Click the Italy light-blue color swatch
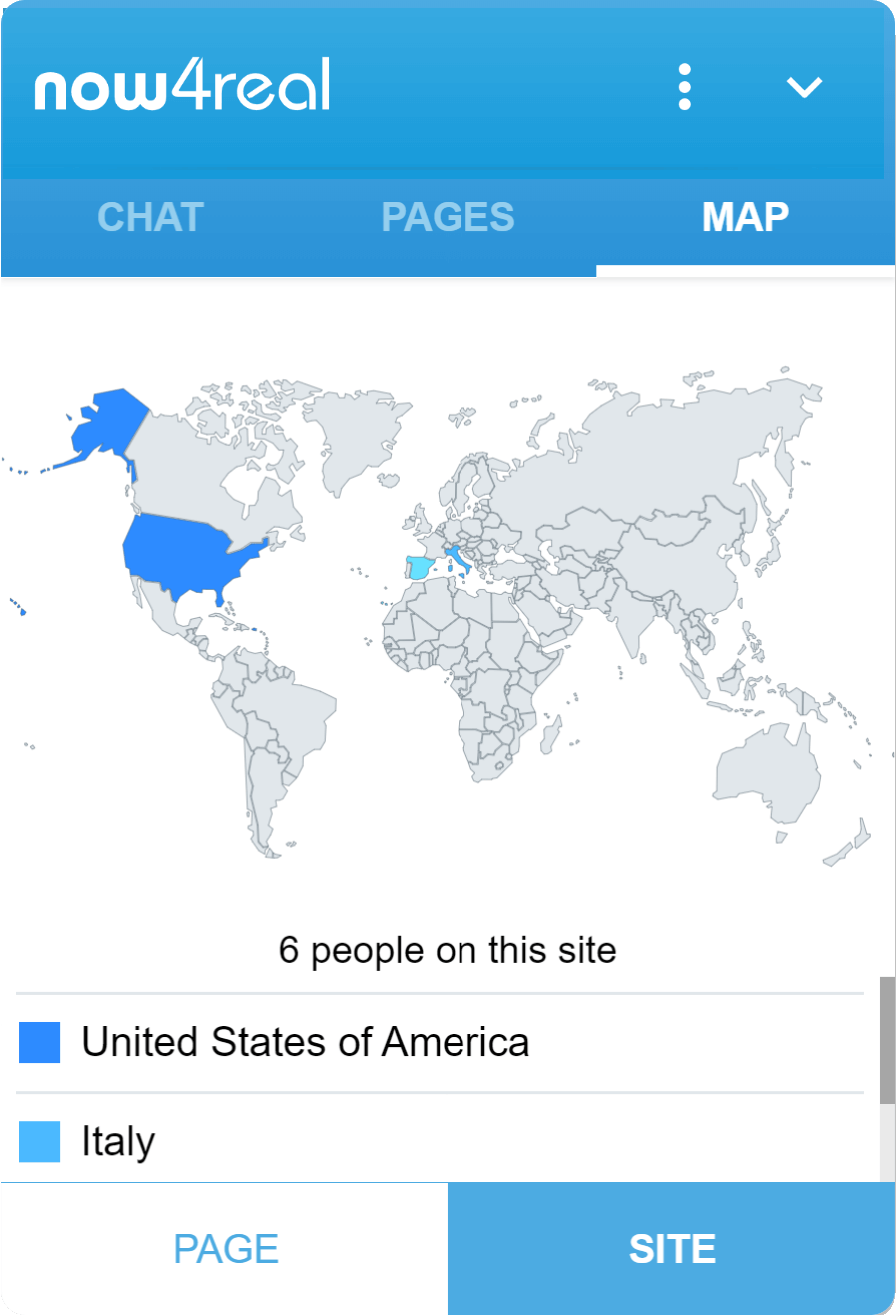Viewport: 896px width, 1315px height. (x=40, y=1141)
